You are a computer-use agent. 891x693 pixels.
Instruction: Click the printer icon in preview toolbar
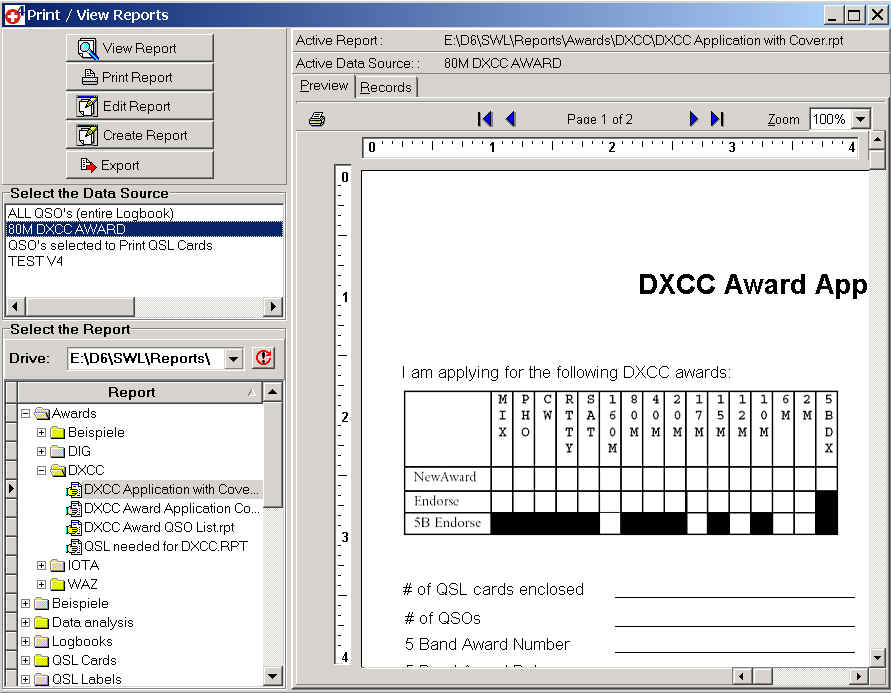click(x=317, y=119)
